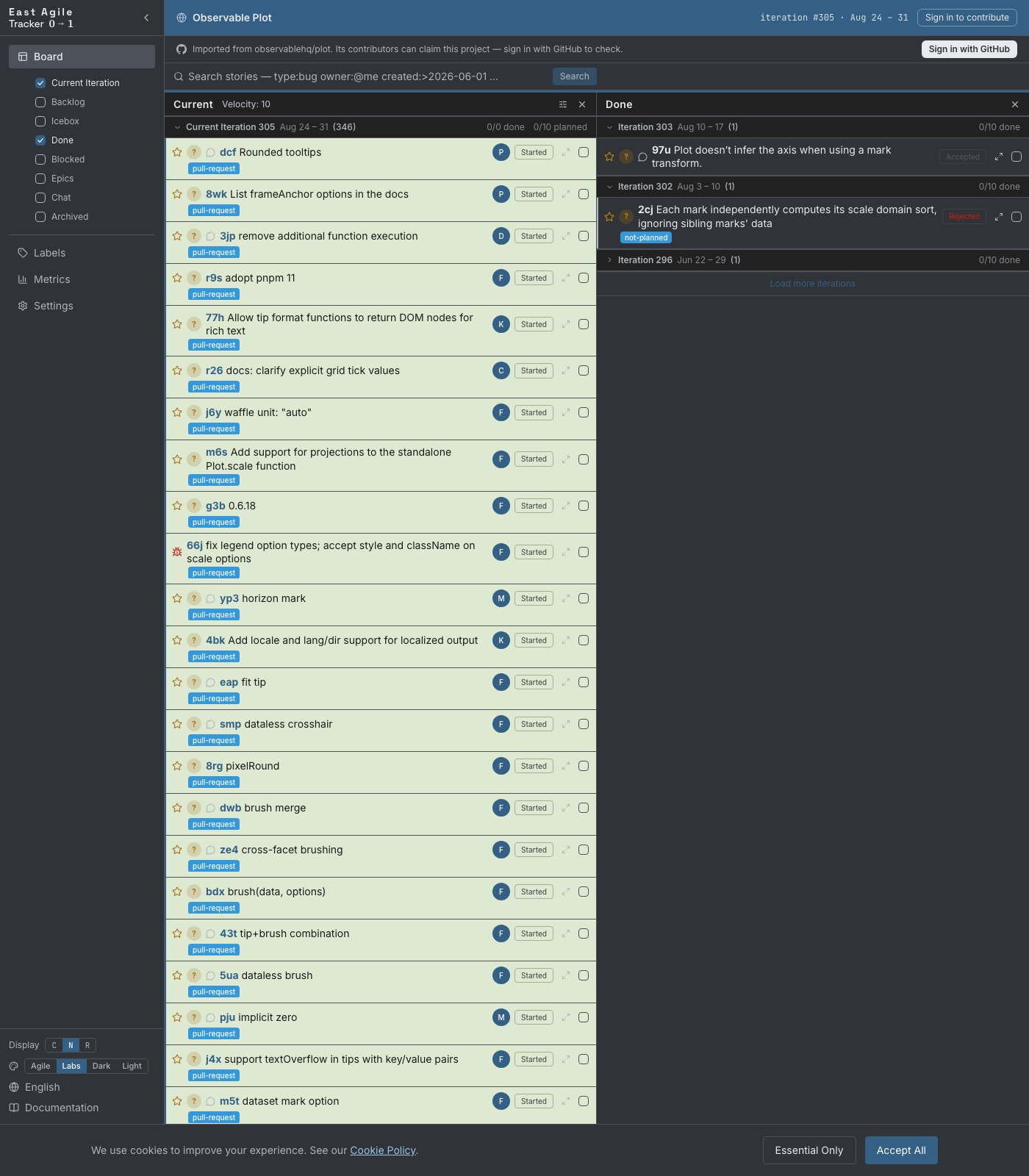This screenshot has height=1176, width=1029.
Task: Expand Iteration 296 in Done
Action: click(x=609, y=260)
